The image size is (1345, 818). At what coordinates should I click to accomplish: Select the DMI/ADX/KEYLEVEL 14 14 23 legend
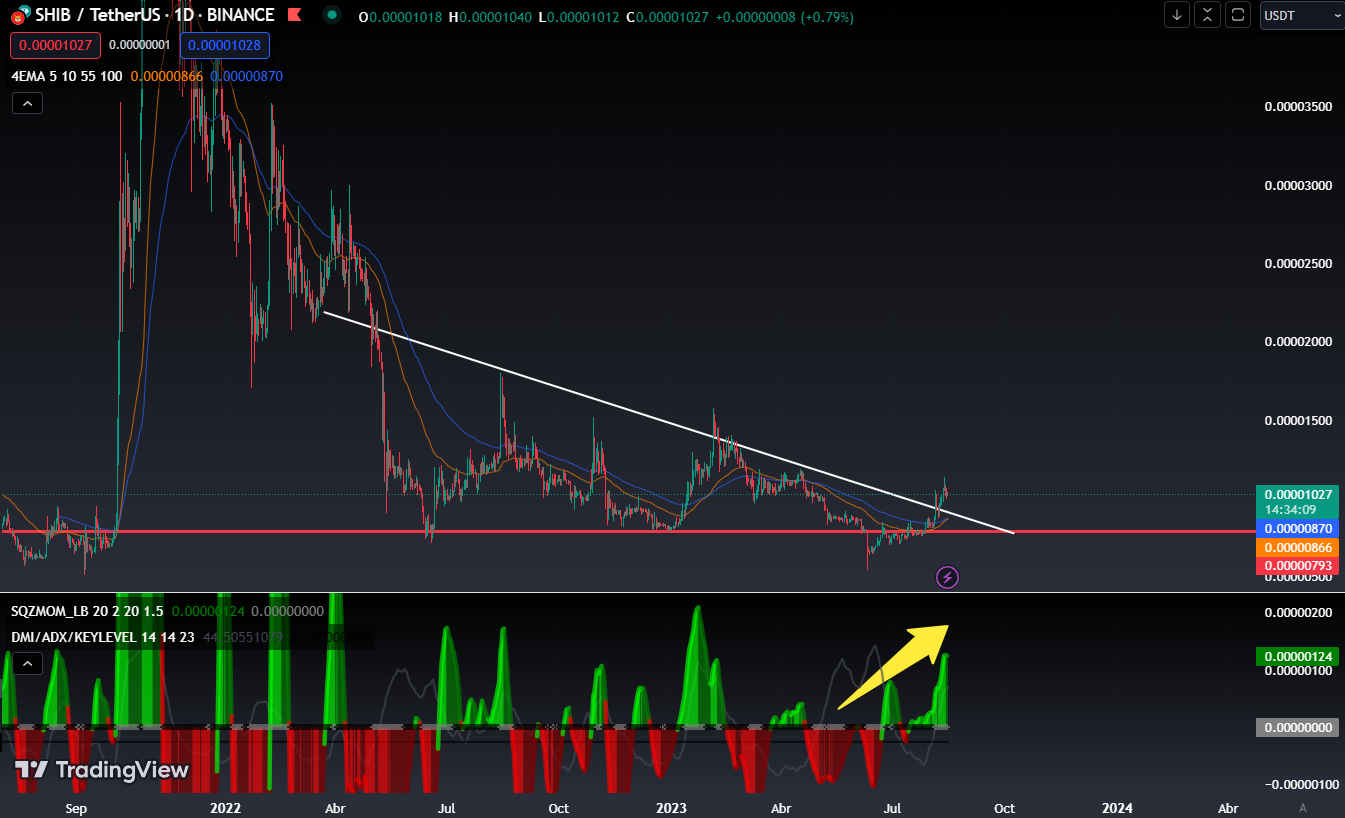tap(103, 636)
